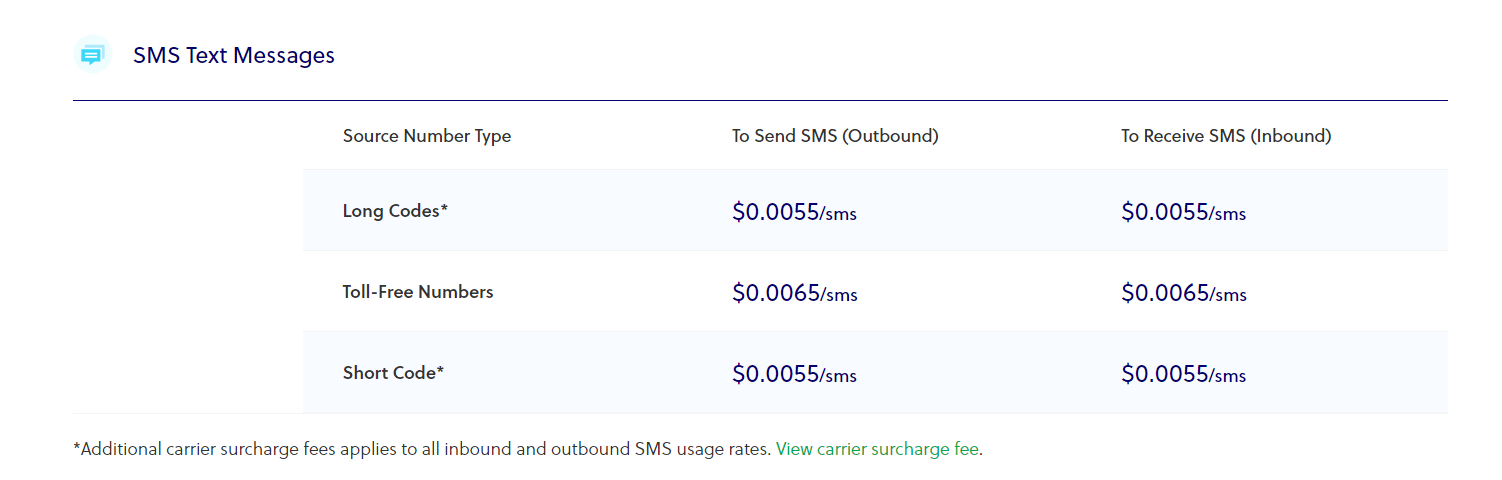Click the asterisk after Short Code

[x=440, y=371]
